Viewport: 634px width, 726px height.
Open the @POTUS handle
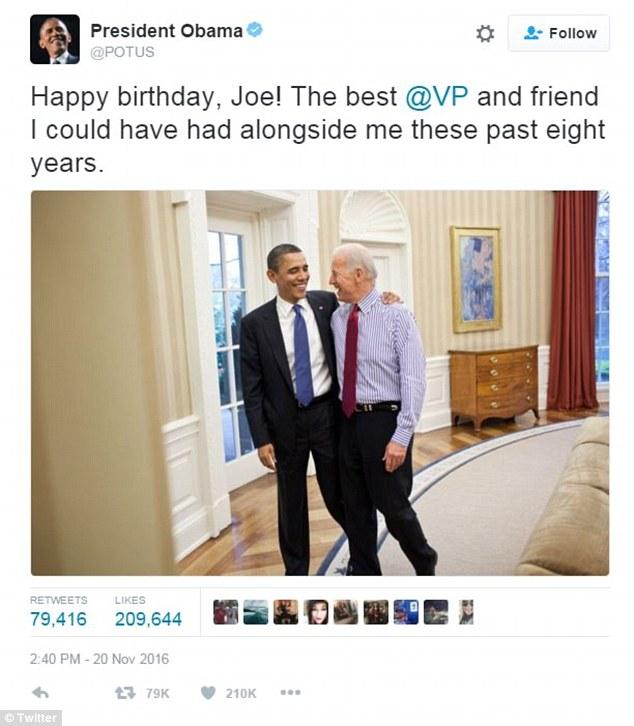pos(122,52)
